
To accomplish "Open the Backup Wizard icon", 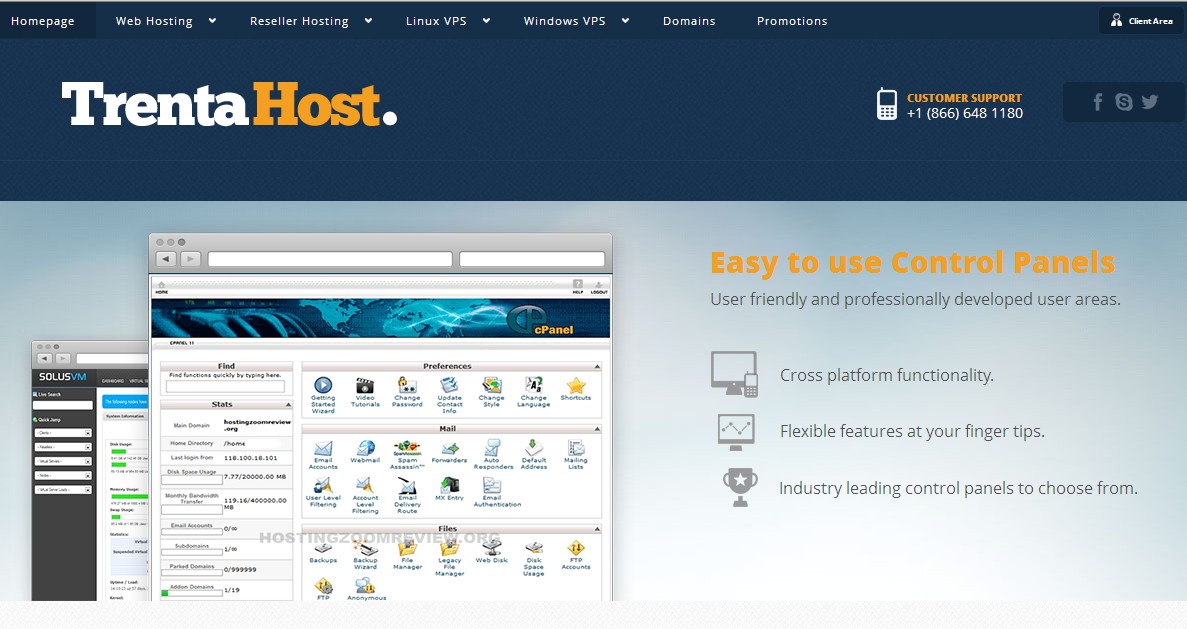I will [365, 548].
